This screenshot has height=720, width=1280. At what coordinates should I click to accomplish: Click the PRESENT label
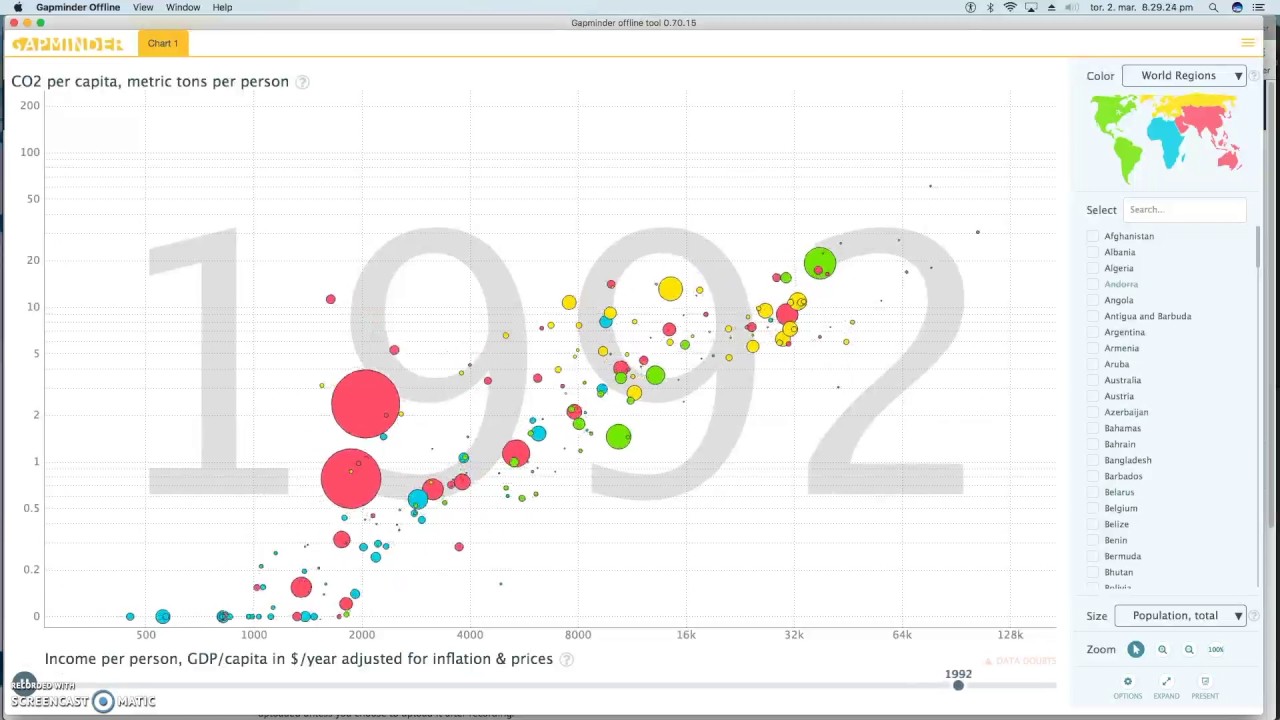click(x=1205, y=696)
